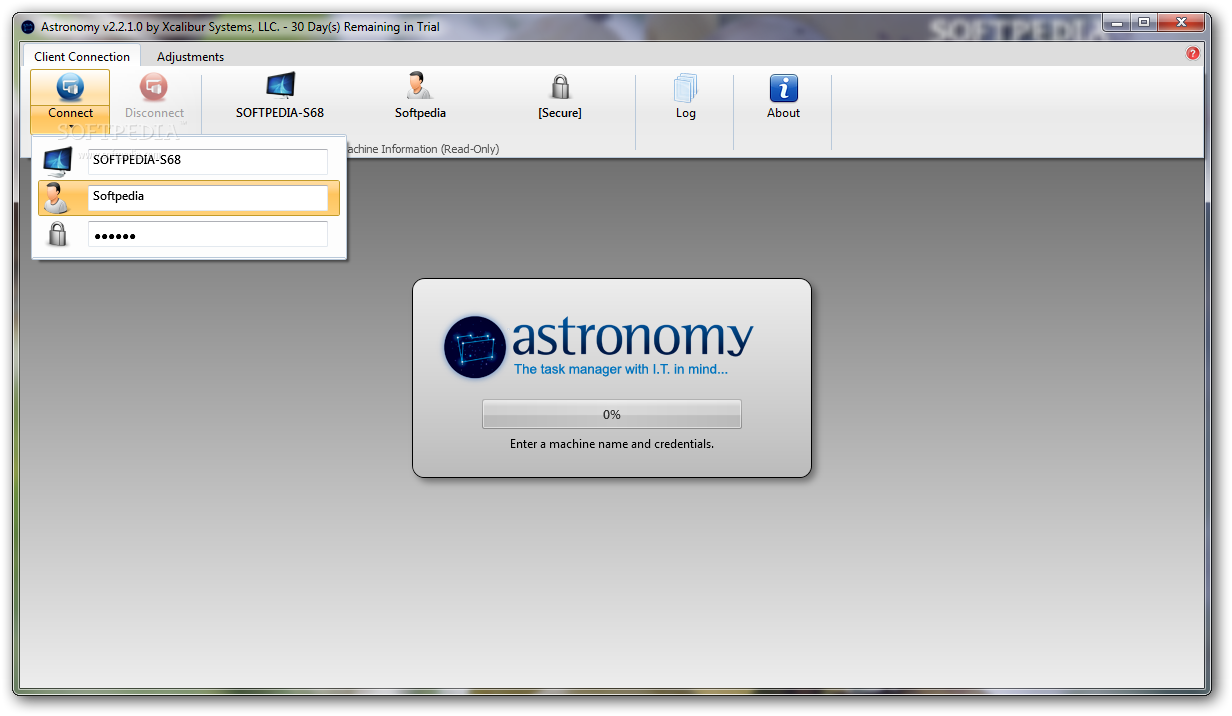Viewport: 1232px width, 716px height.
Task: Click 'The task manager with I.T. in mind...' tagline
Action: 621,370
